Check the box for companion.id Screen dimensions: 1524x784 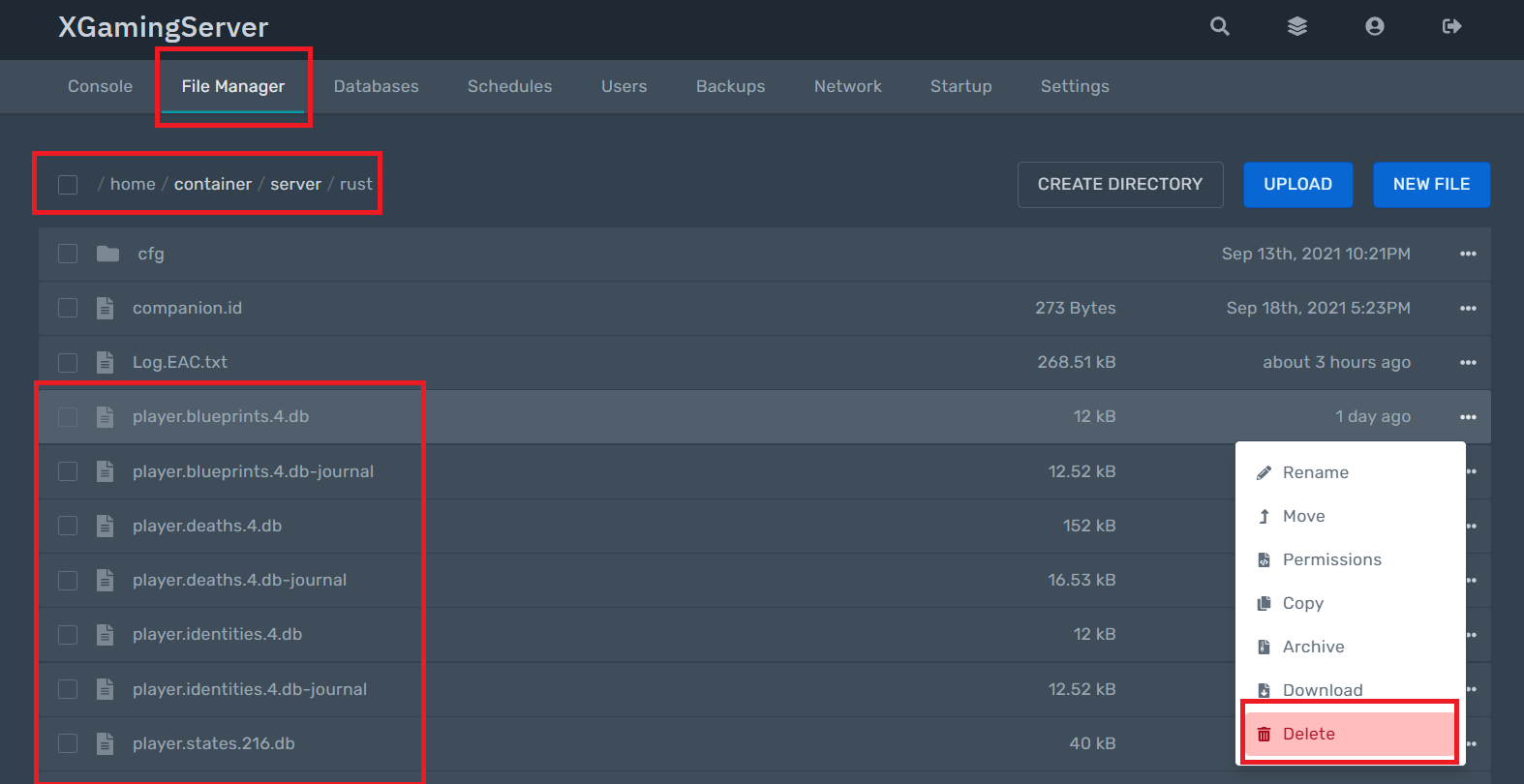[68, 308]
